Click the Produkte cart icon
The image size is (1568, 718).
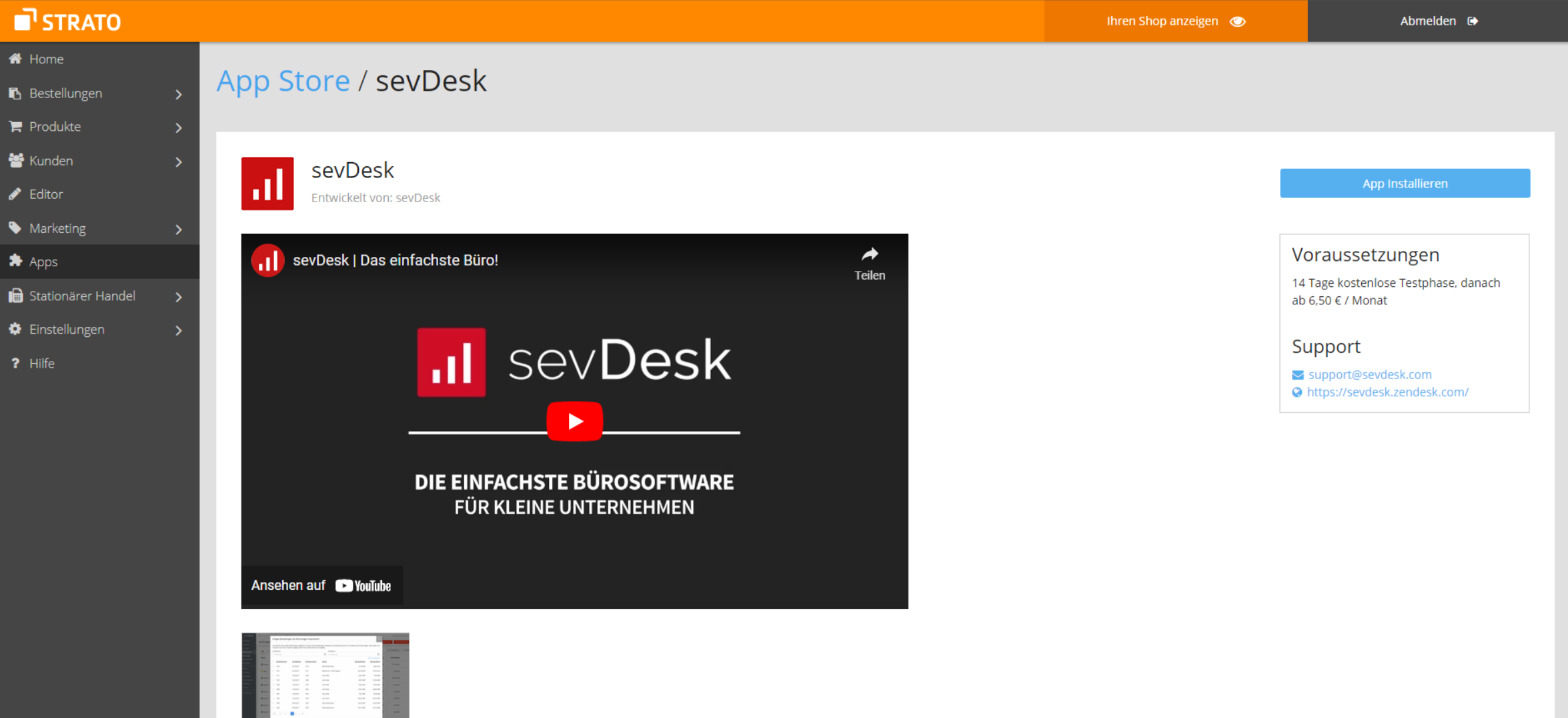pyautogui.click(x=15, y=126)
